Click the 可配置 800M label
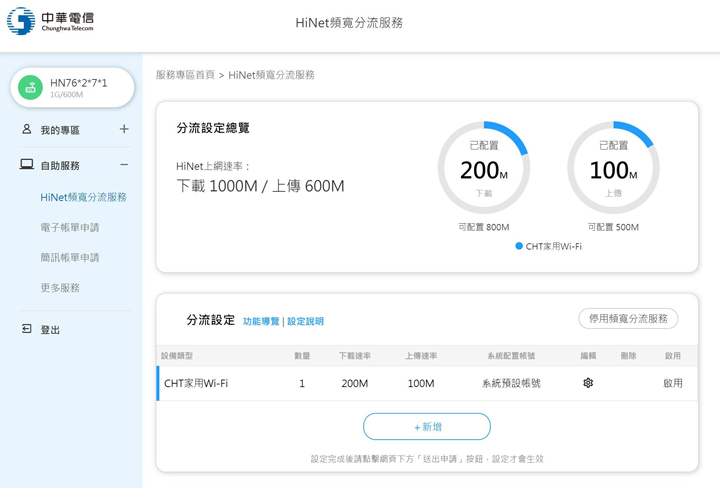 pos(484,227)
